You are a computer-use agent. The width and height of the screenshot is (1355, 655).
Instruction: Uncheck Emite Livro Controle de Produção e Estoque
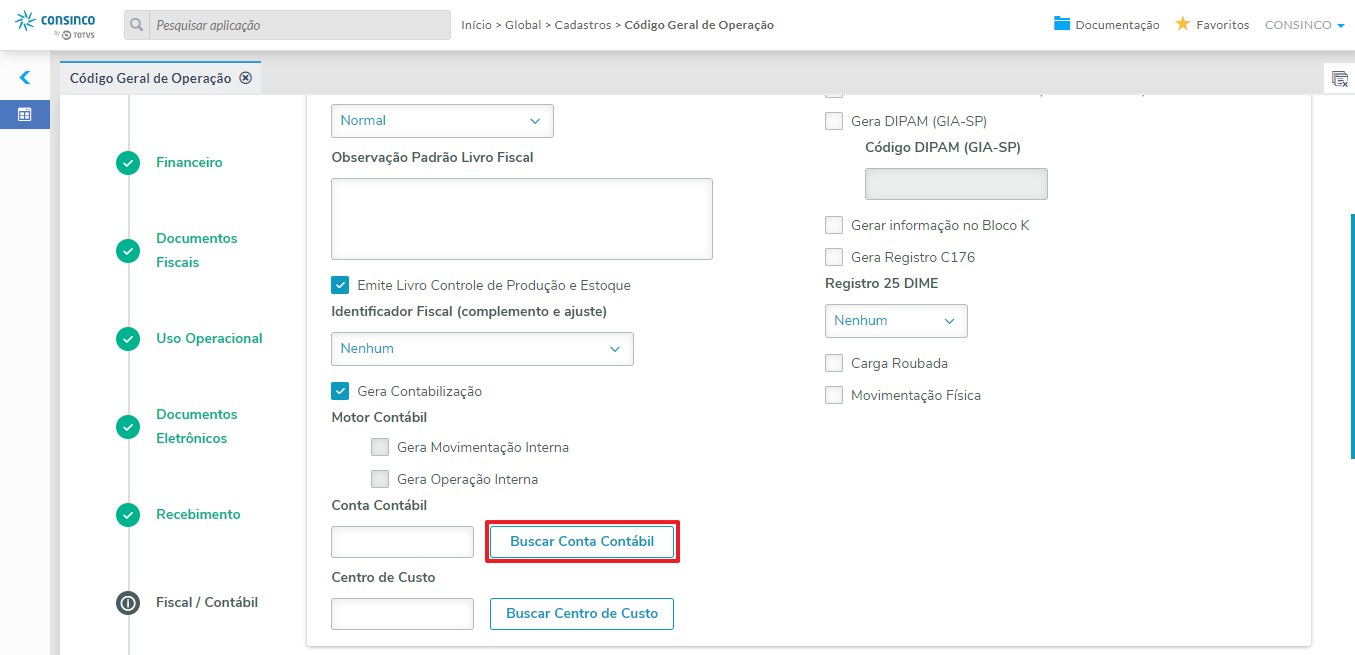point(341,285)
